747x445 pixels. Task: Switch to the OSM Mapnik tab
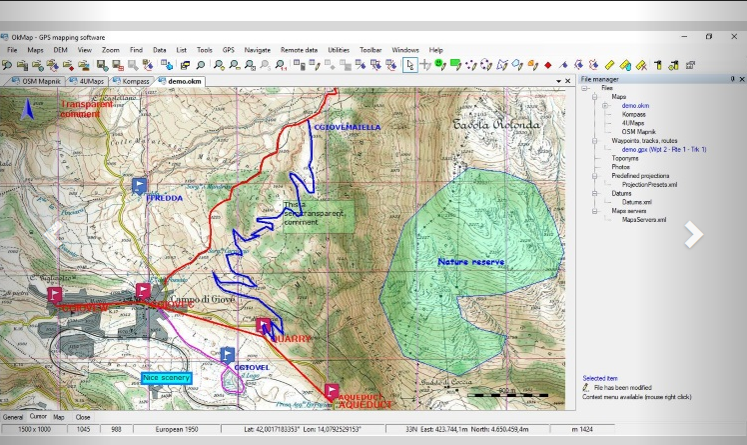37,81
